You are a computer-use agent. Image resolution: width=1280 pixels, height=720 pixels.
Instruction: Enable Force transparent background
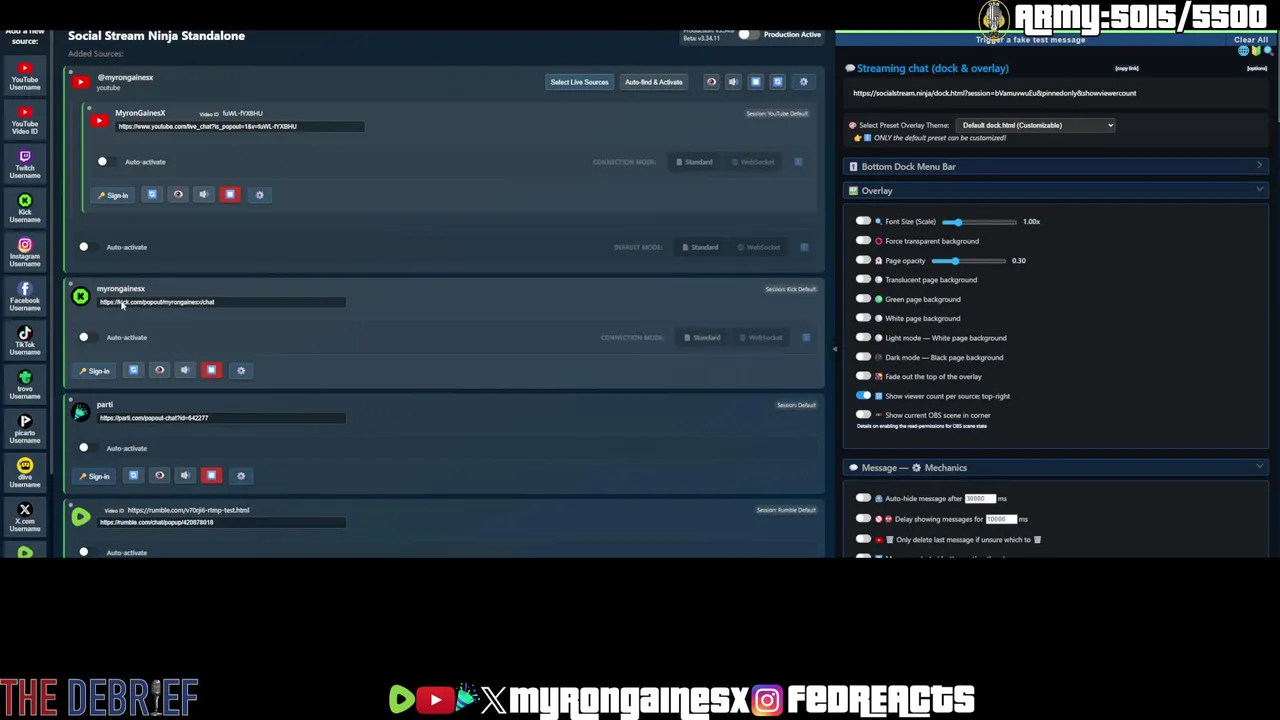click(863, 241)
